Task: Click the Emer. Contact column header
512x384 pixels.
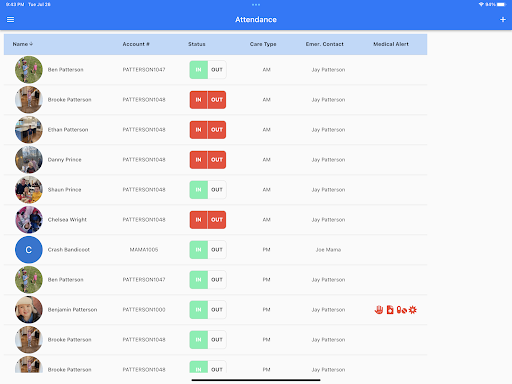Action: 325,44
